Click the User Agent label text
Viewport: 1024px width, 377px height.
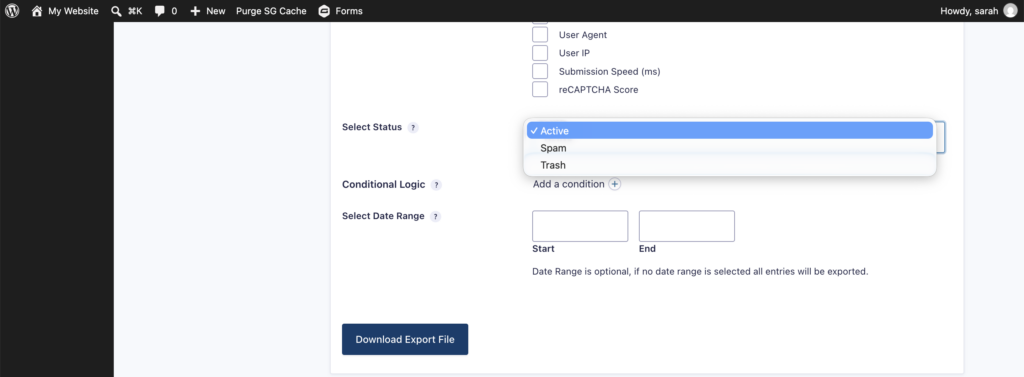pyautogui.click(x=583, y=35)
